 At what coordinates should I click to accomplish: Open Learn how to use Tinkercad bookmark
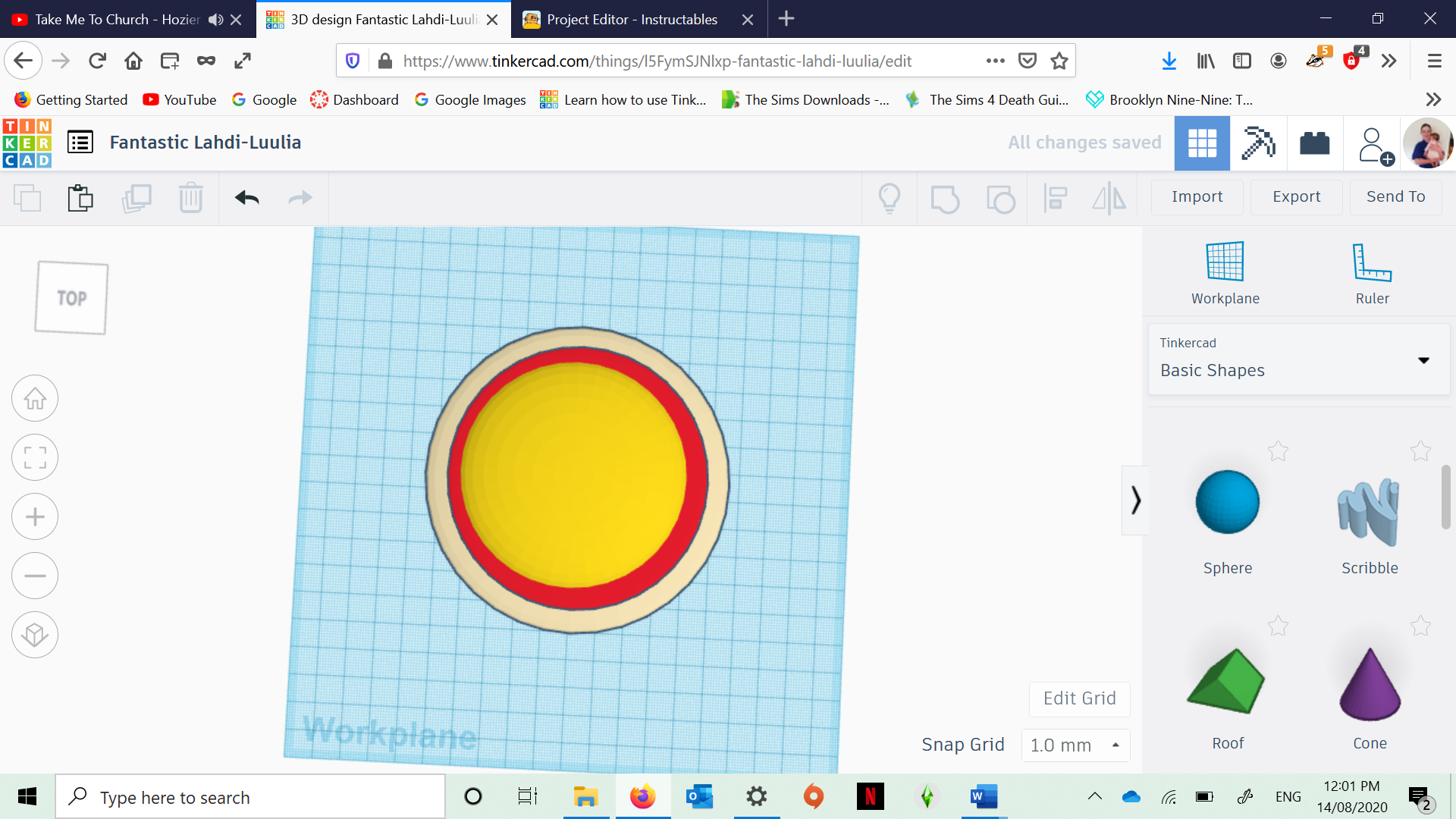click(x=623, y=99)
